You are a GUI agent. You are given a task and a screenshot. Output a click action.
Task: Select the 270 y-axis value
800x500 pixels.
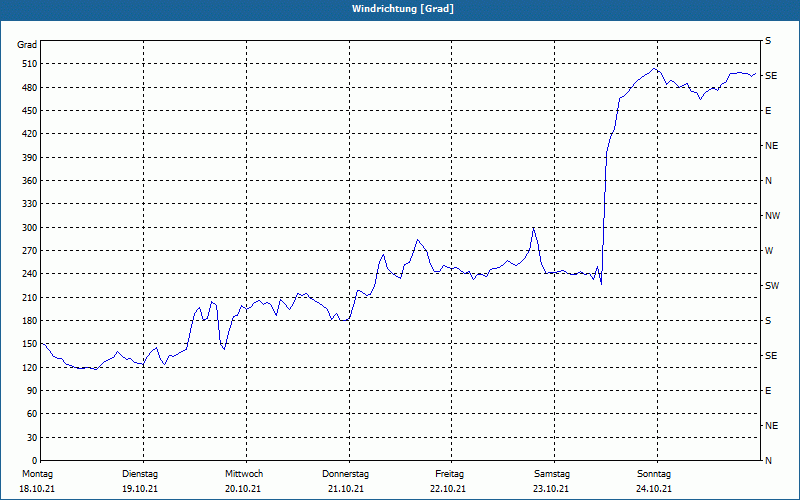click(29, 251)
